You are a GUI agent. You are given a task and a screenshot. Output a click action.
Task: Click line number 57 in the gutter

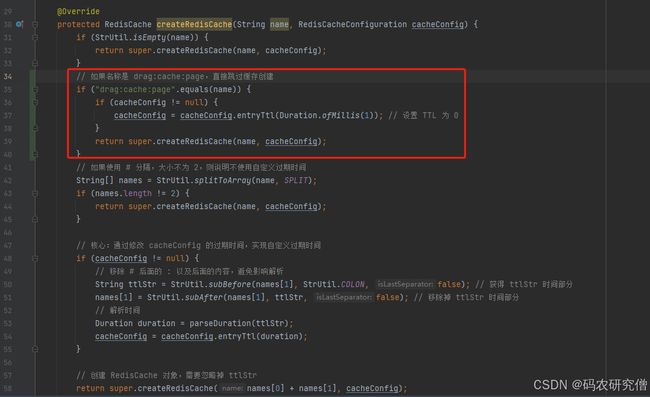pyautogui.click(x=8, y=375)
